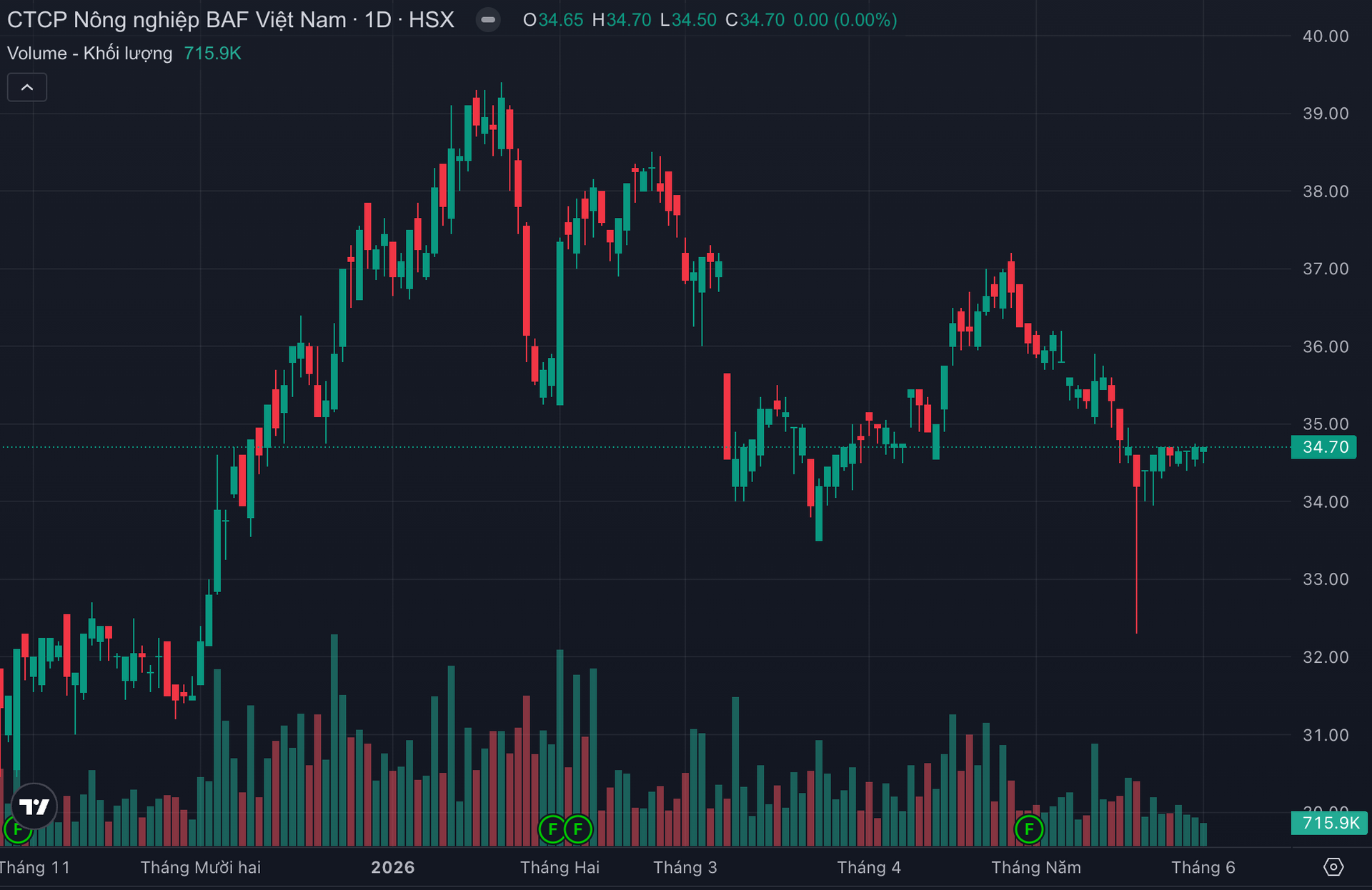Screen dimensions: 1372x890
Task: Click the Tháng Hai time axis label
Action: pyautogui.click(x=560, y=867)
